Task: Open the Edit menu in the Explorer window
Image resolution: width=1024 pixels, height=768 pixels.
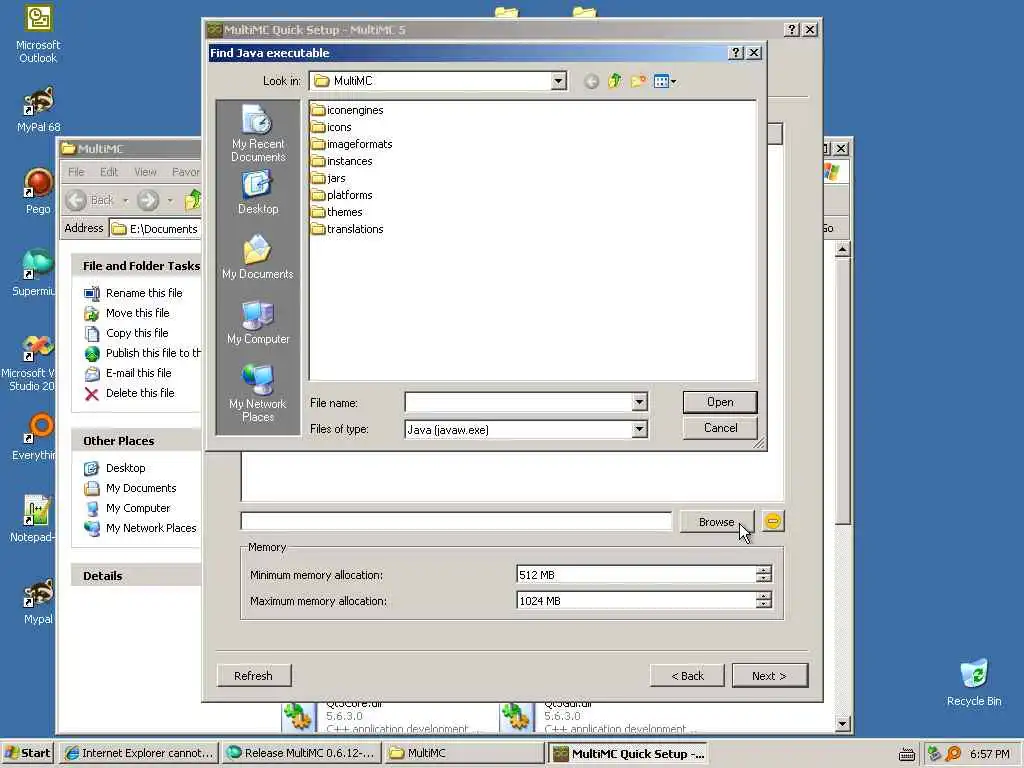Action: (108, 172)
